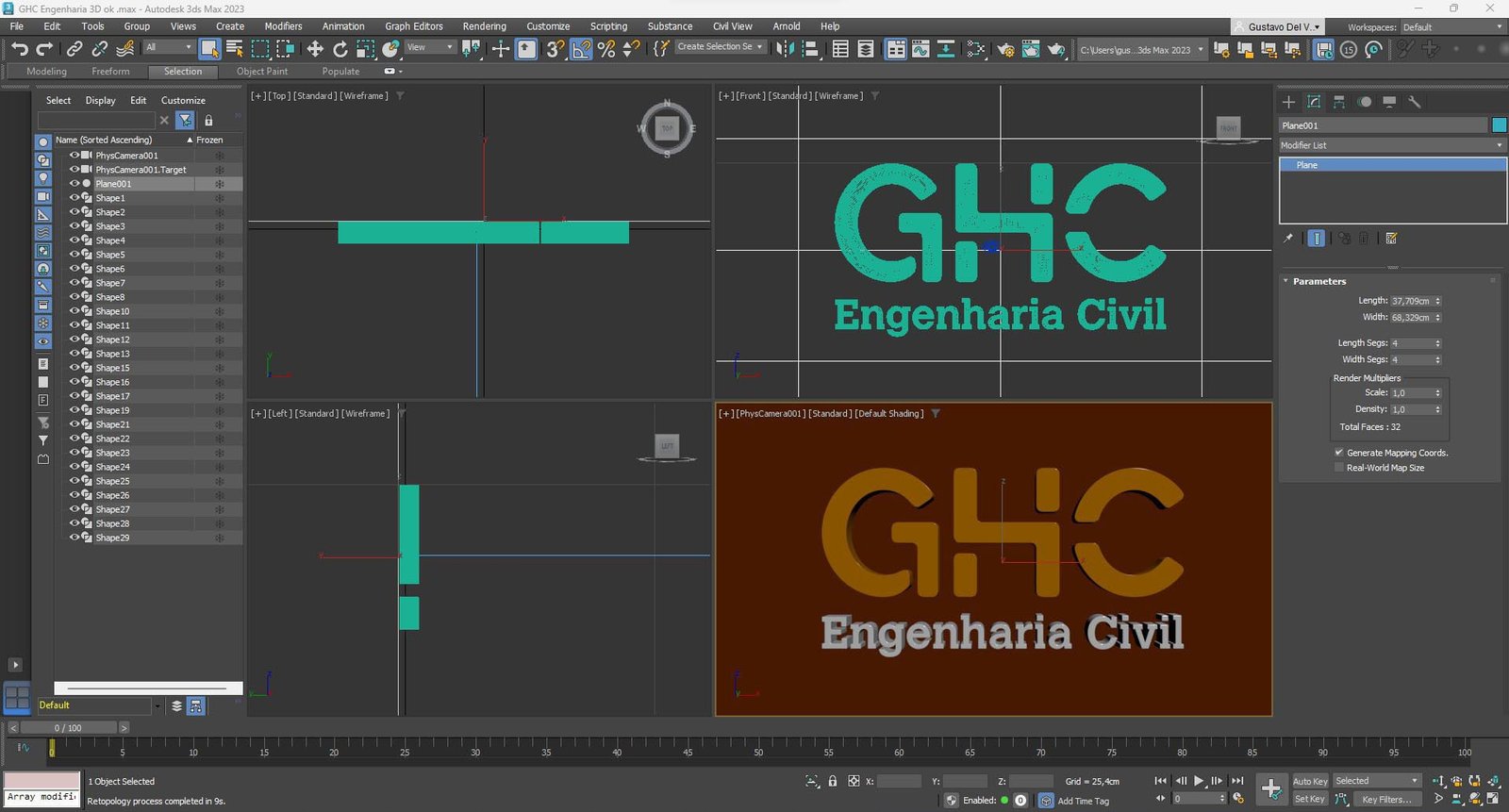Viewport: 1509px width, 812px height.
Task: Click the Redo arrow in main toolbar
Action: point(44,49)
